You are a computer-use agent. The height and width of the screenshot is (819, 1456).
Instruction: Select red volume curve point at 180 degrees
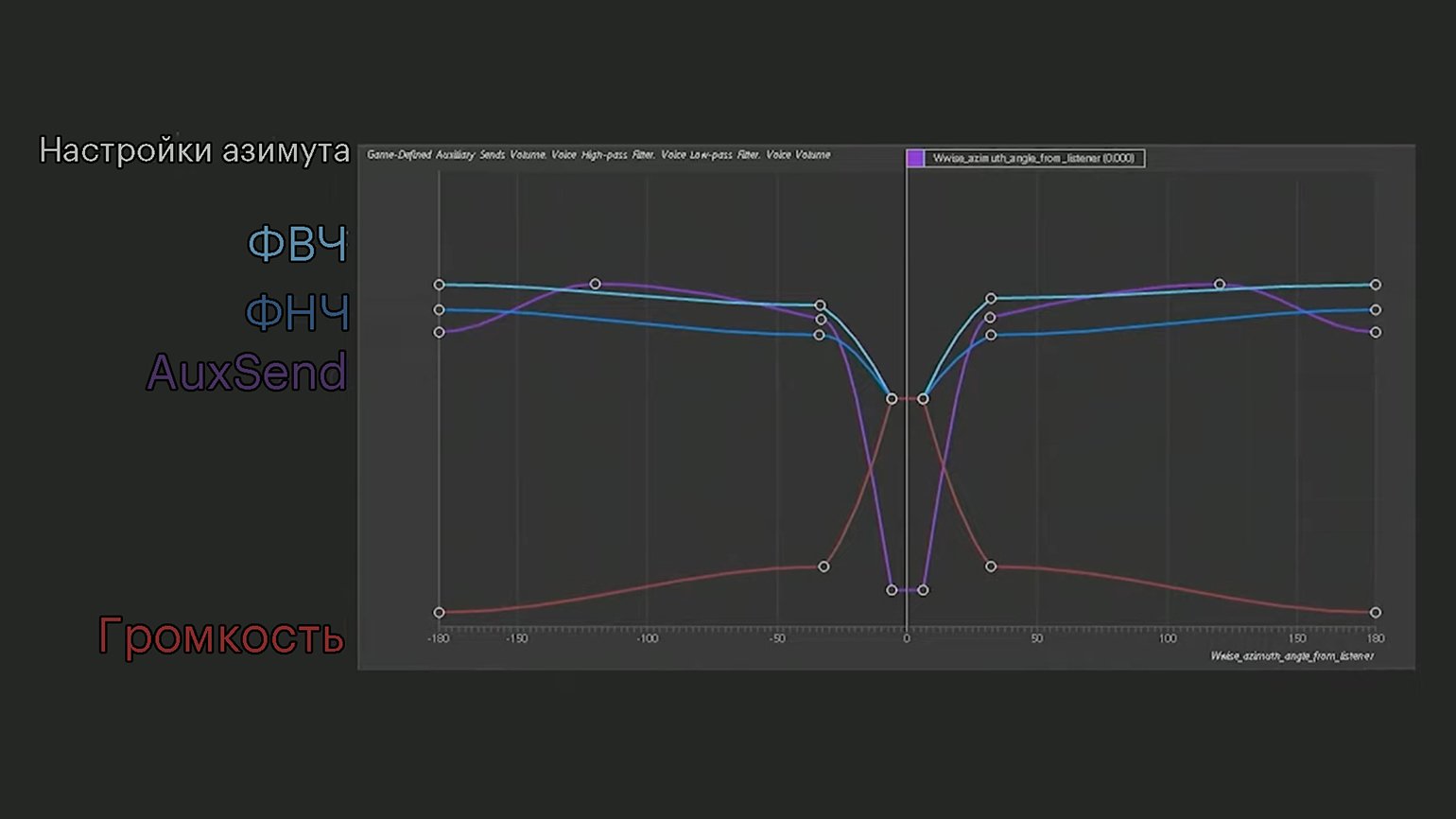click(1376, 613)
